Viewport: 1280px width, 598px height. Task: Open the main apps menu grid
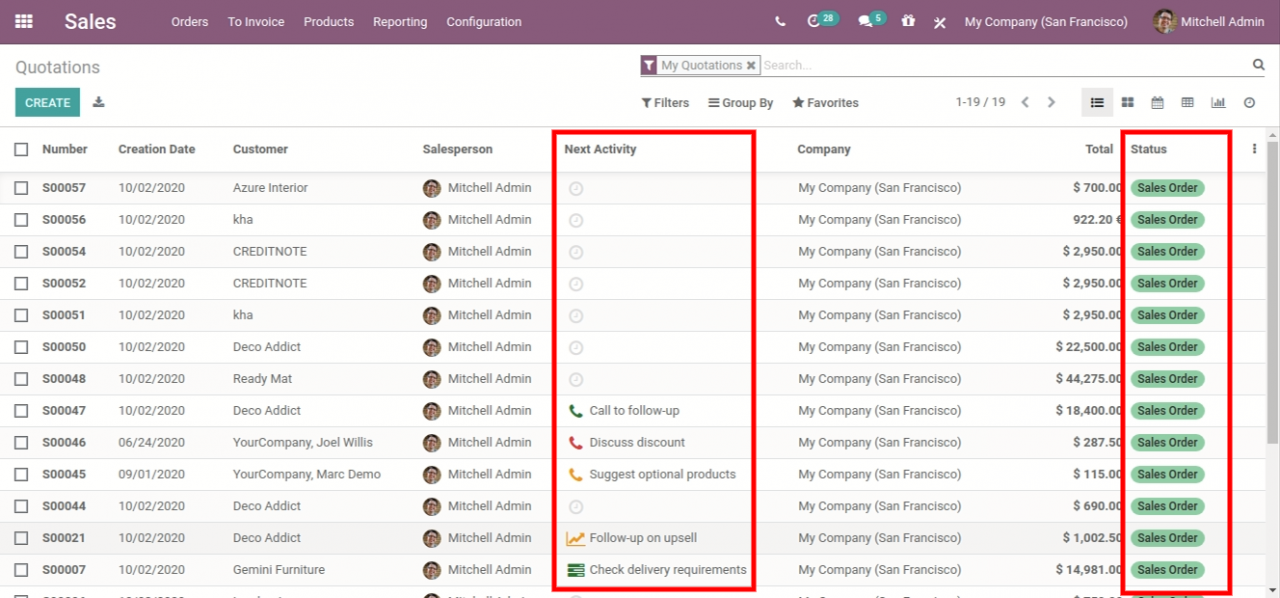coord(23,21)
